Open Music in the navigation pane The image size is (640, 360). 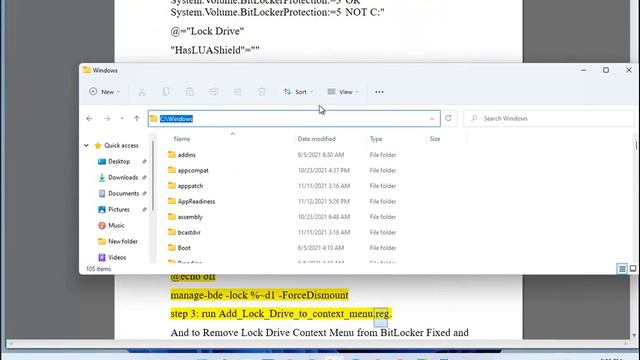click(x=116, y=225)
